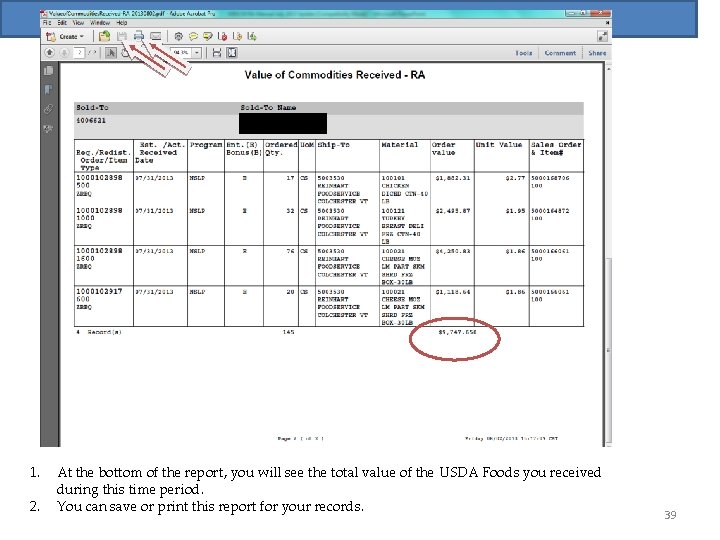The image size is (720, 540).
Task: Open the Window menu
Action: 100,22
